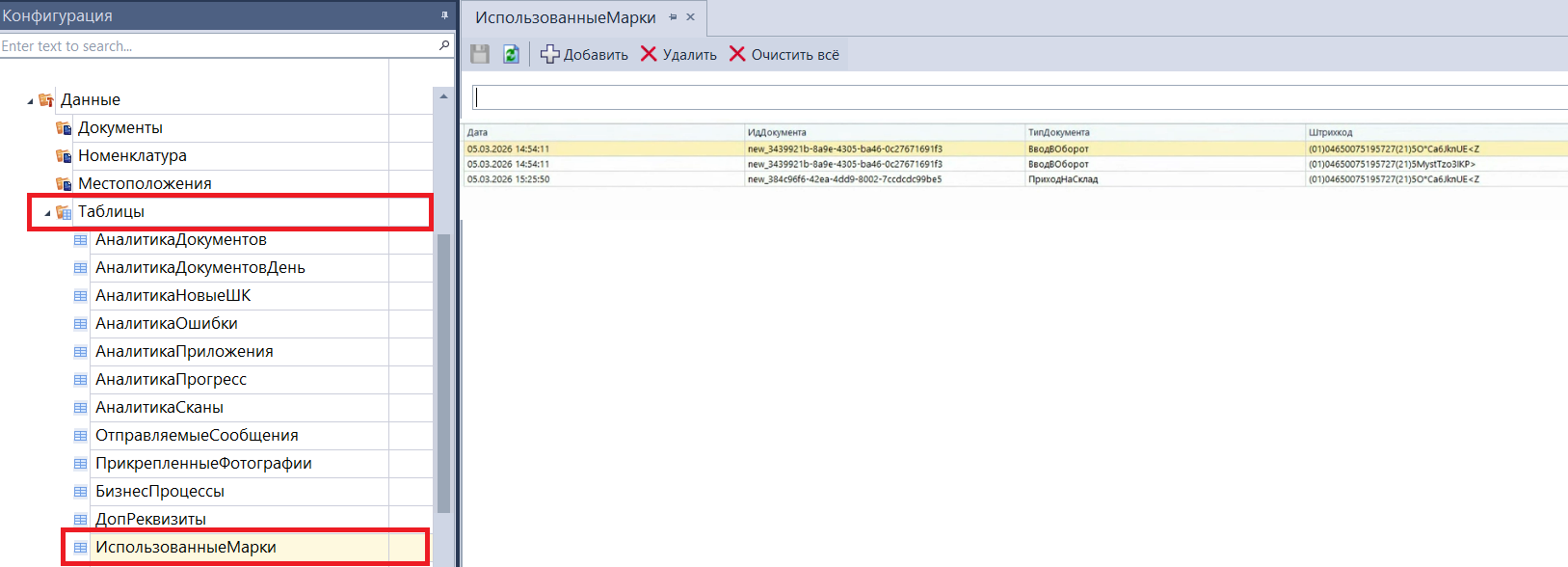
Task: Select the АналитикаДокументовДень table
Action: click(x=199, y=268)
